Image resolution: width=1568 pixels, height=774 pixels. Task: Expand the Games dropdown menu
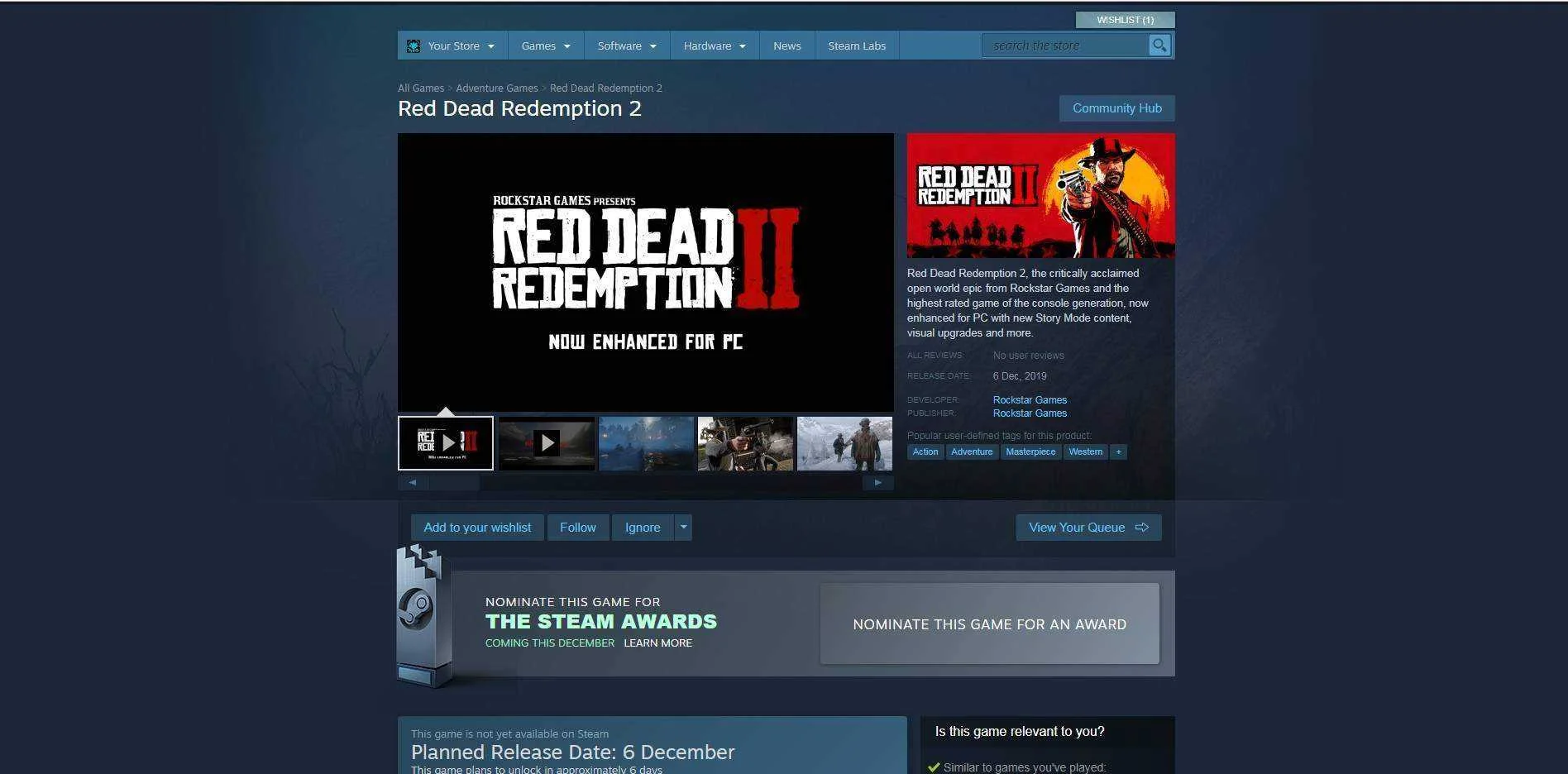click(546, 46)
